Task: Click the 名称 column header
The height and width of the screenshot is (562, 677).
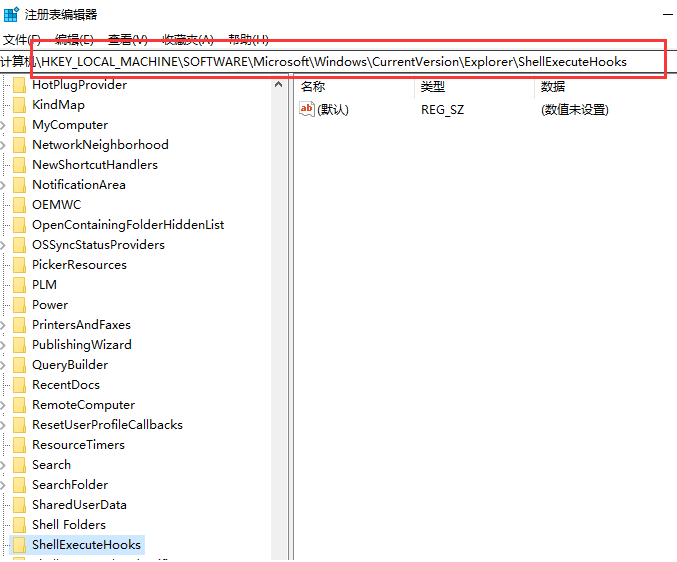Action: point(313,87)
